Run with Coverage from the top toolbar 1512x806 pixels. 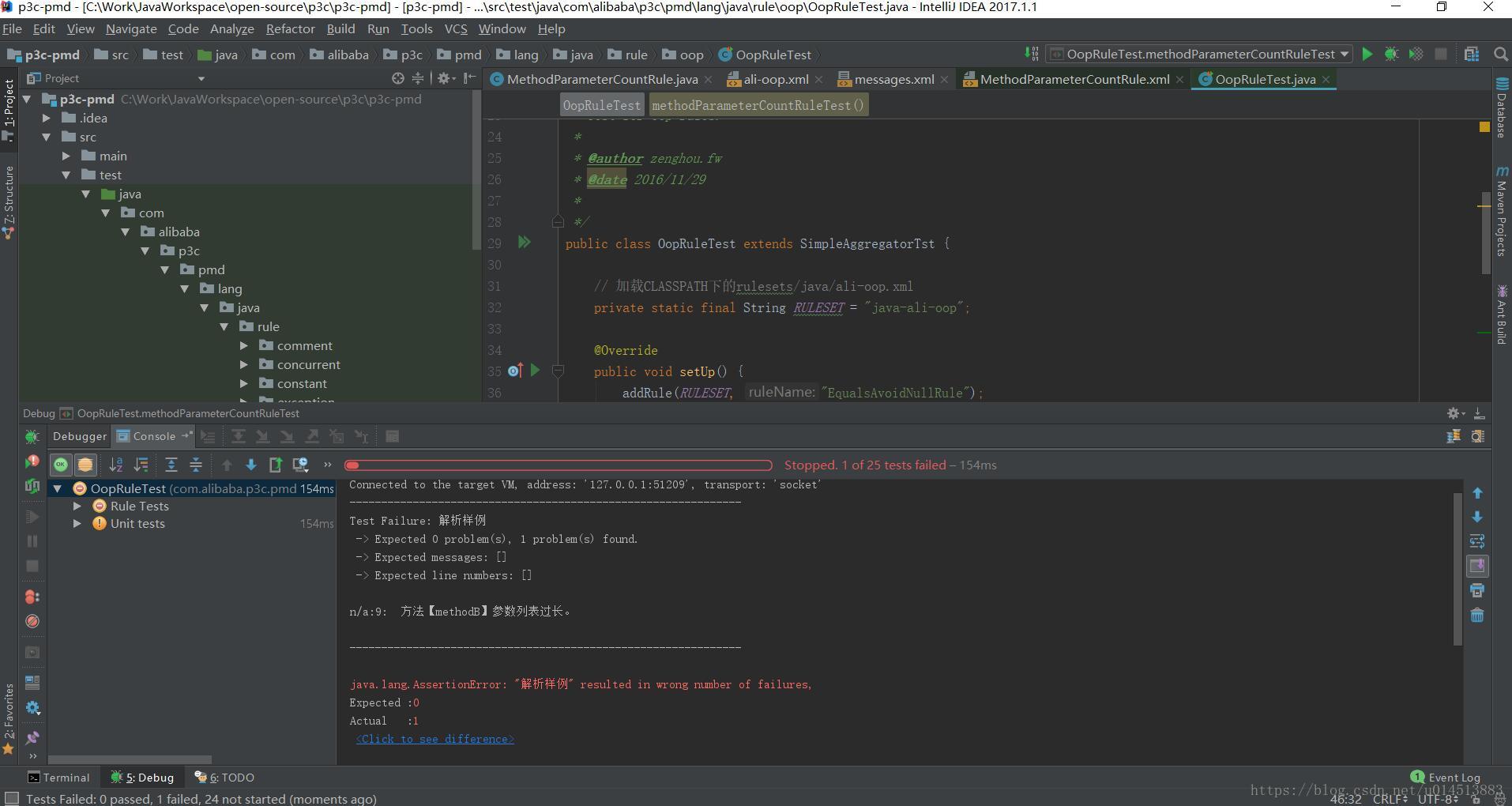pos(1416,54)
